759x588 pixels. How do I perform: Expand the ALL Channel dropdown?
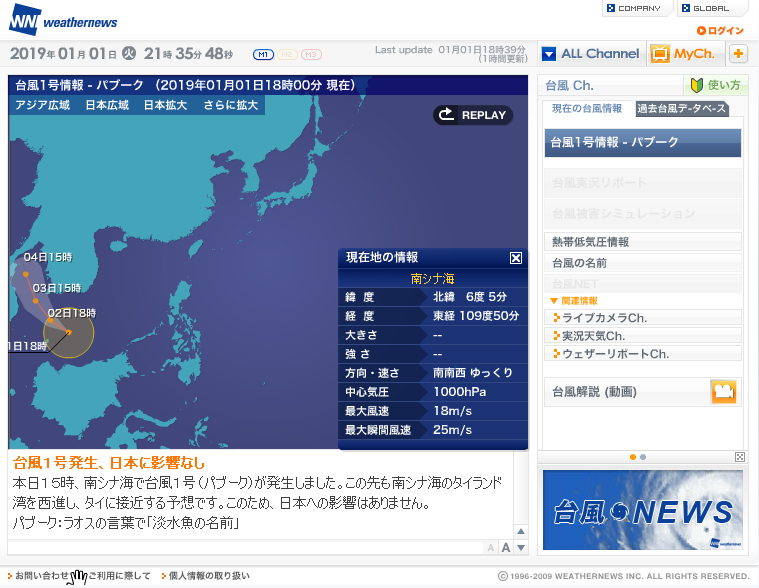(548, 54)
